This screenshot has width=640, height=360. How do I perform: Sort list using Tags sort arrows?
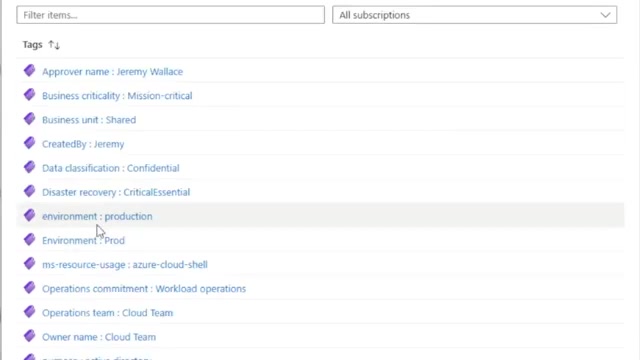click(54, 44)
